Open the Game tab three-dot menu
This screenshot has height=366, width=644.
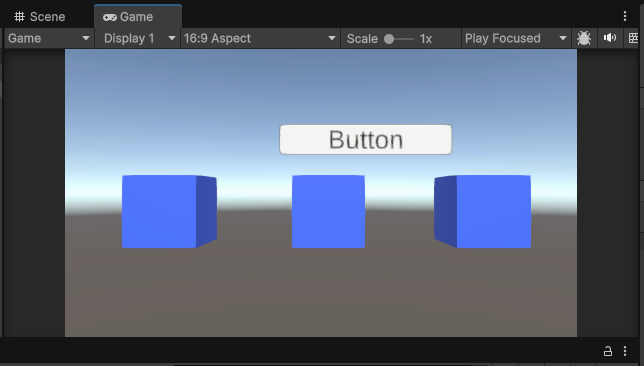point(625,16)
